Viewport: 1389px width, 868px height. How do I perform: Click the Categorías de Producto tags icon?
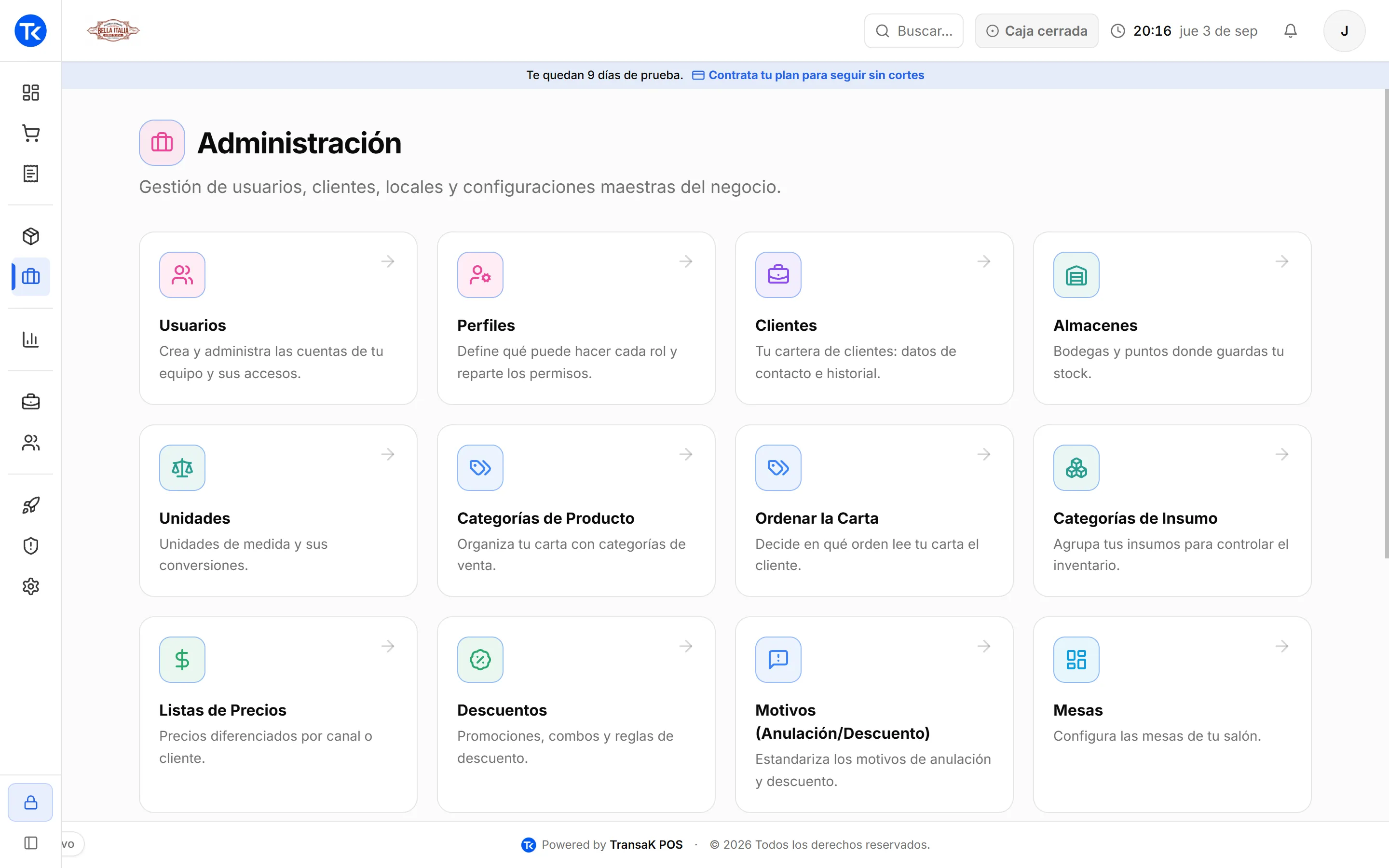coord(480,468)
